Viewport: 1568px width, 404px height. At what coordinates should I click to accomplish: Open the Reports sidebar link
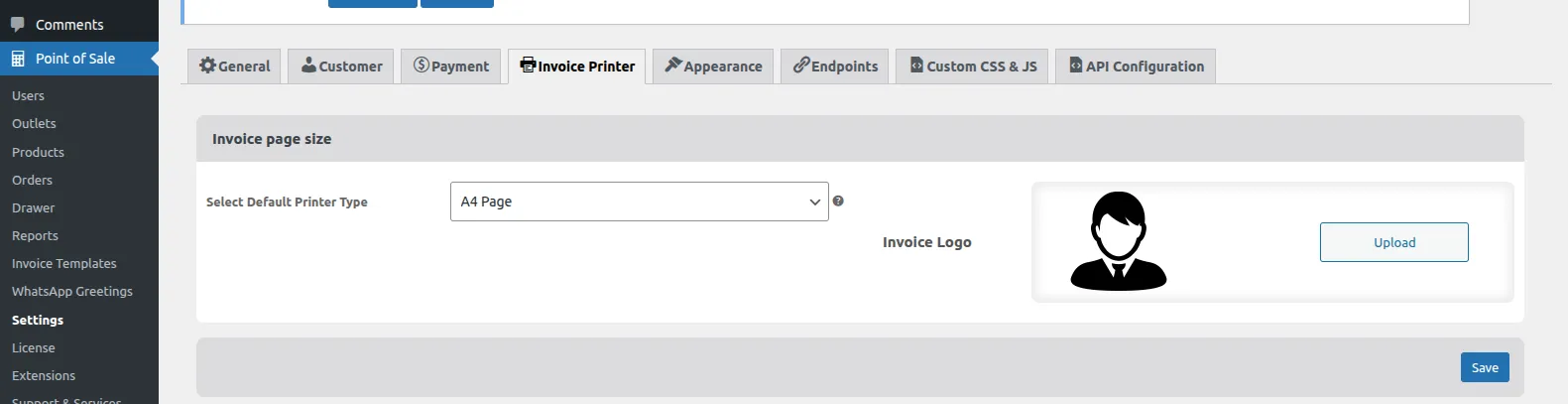[x=35, y=236]
